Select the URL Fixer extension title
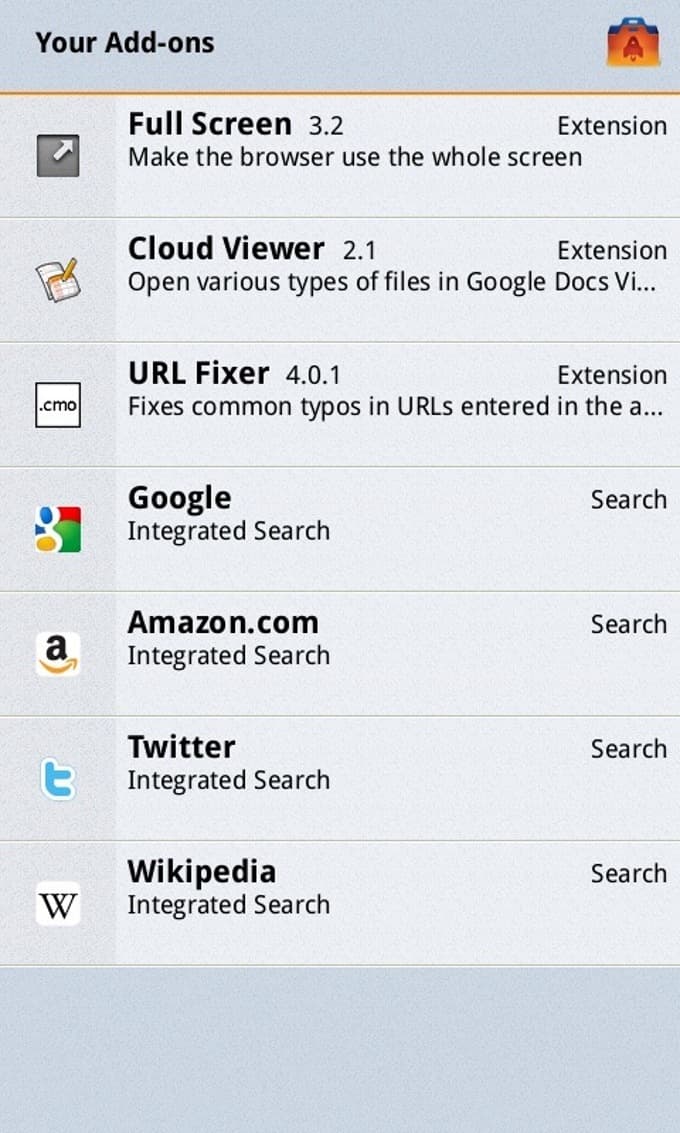 pyautogui.click(x=199, y=374)
